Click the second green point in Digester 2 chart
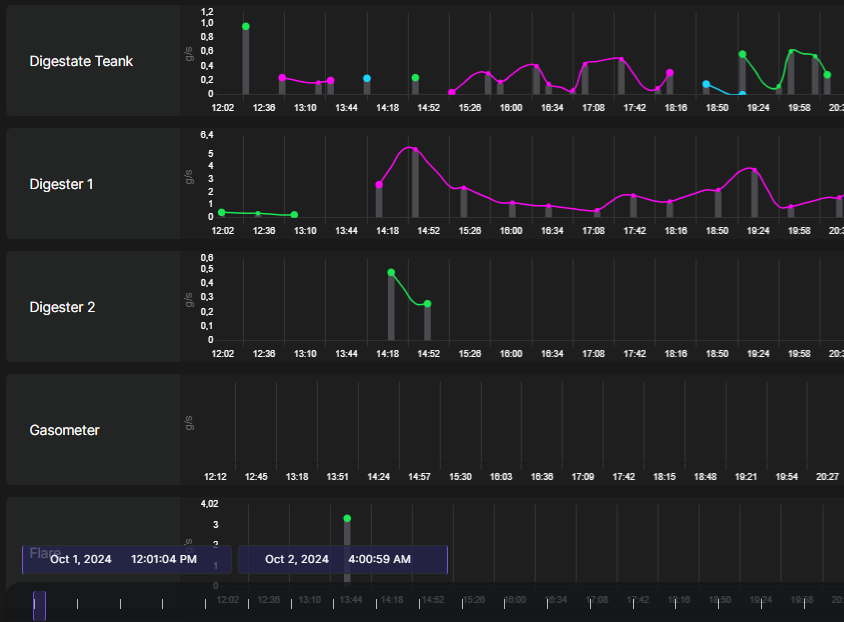Image resolution: width=844 pixels, height=622 pixels. click(427, 304)
